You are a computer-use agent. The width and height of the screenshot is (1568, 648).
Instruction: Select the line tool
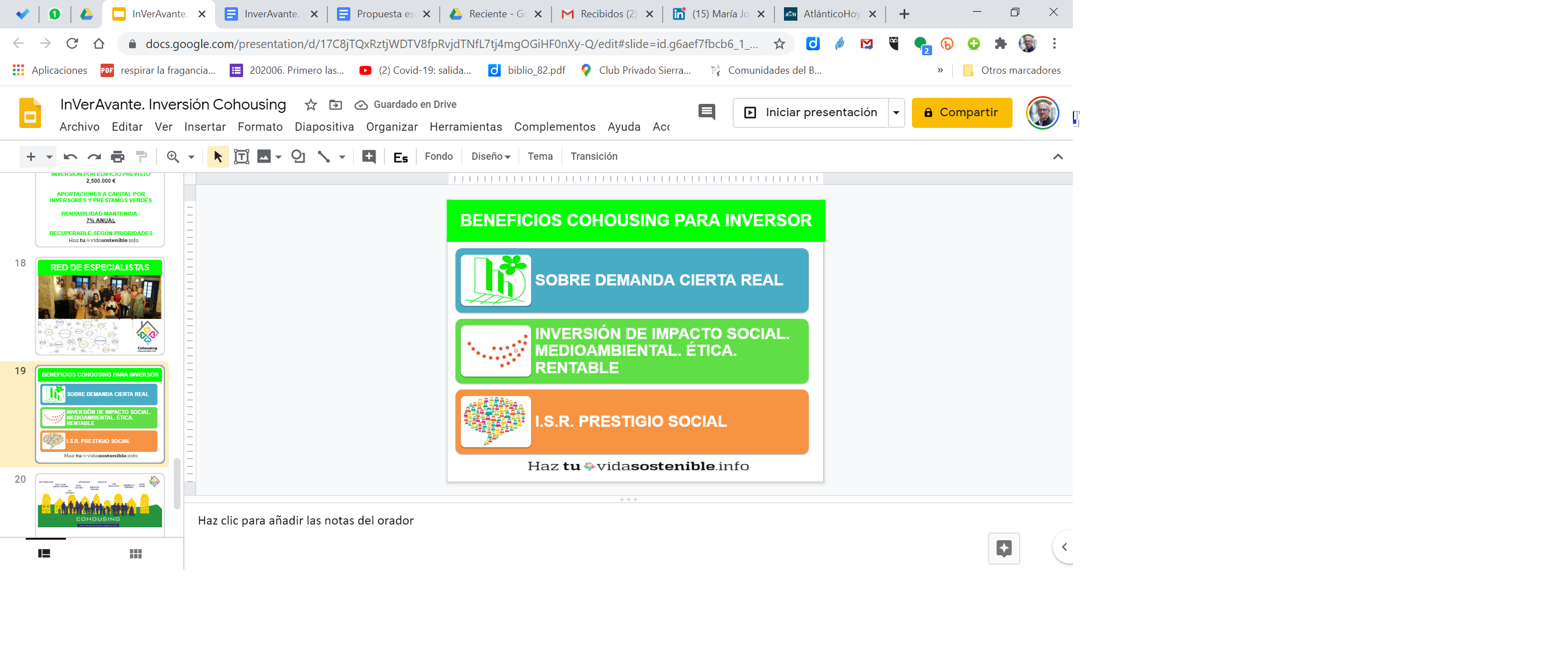(x=323, y=156)
